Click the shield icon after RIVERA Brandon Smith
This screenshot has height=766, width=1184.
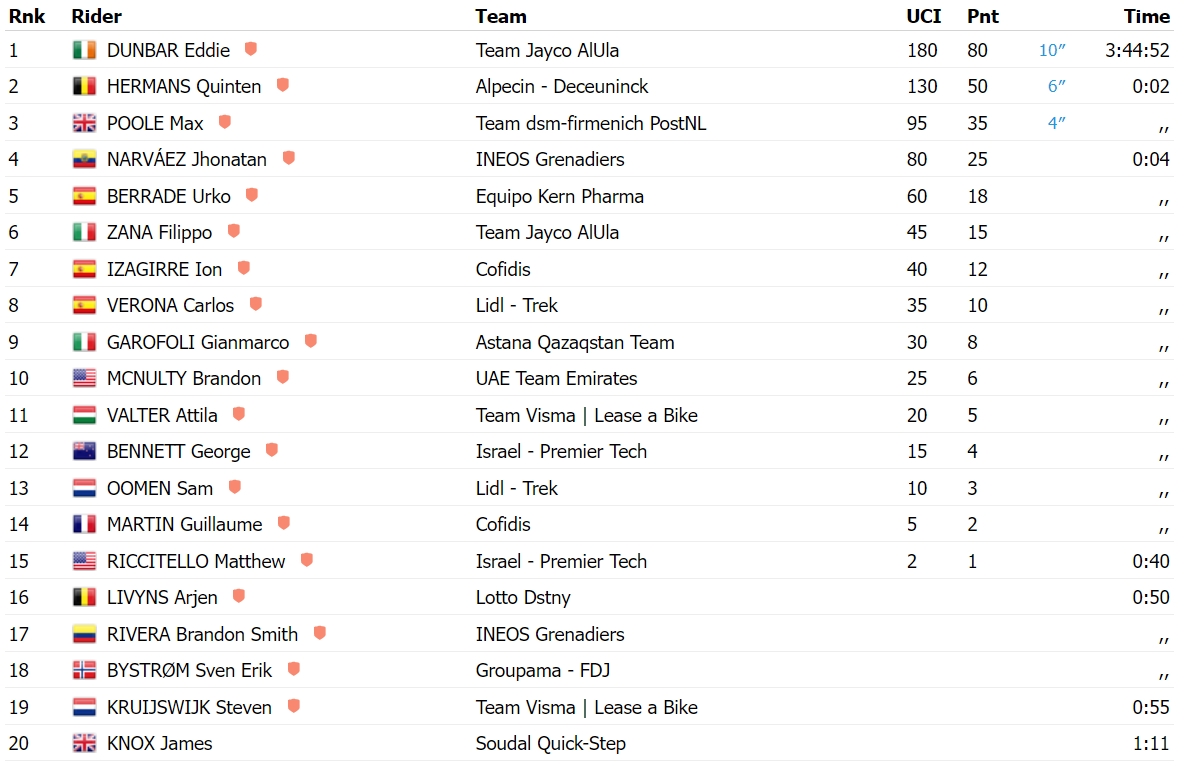point(319,633)
